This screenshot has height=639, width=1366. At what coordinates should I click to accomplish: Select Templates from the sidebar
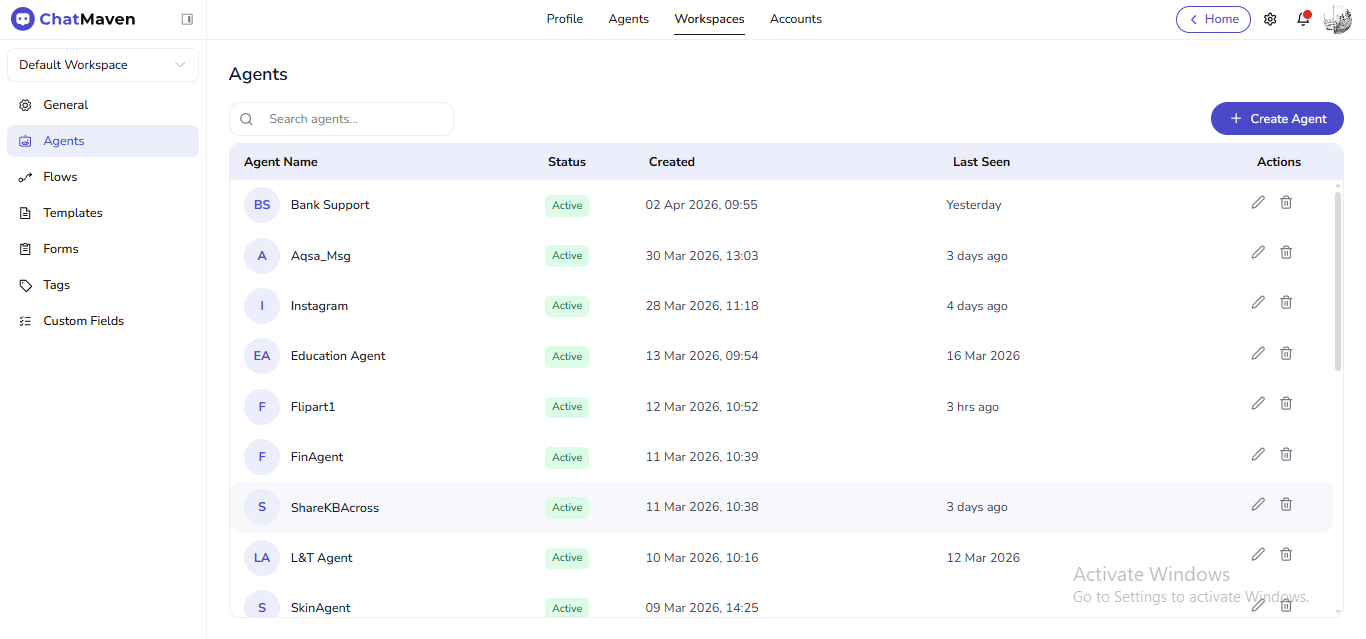point(71,212)
